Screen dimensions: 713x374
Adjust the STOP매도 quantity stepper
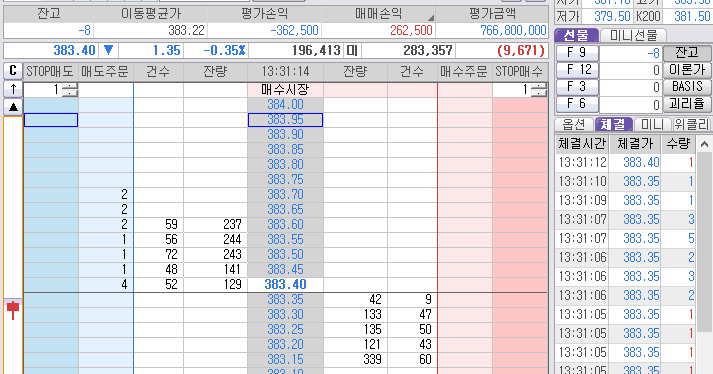click(x=70, y=90)
